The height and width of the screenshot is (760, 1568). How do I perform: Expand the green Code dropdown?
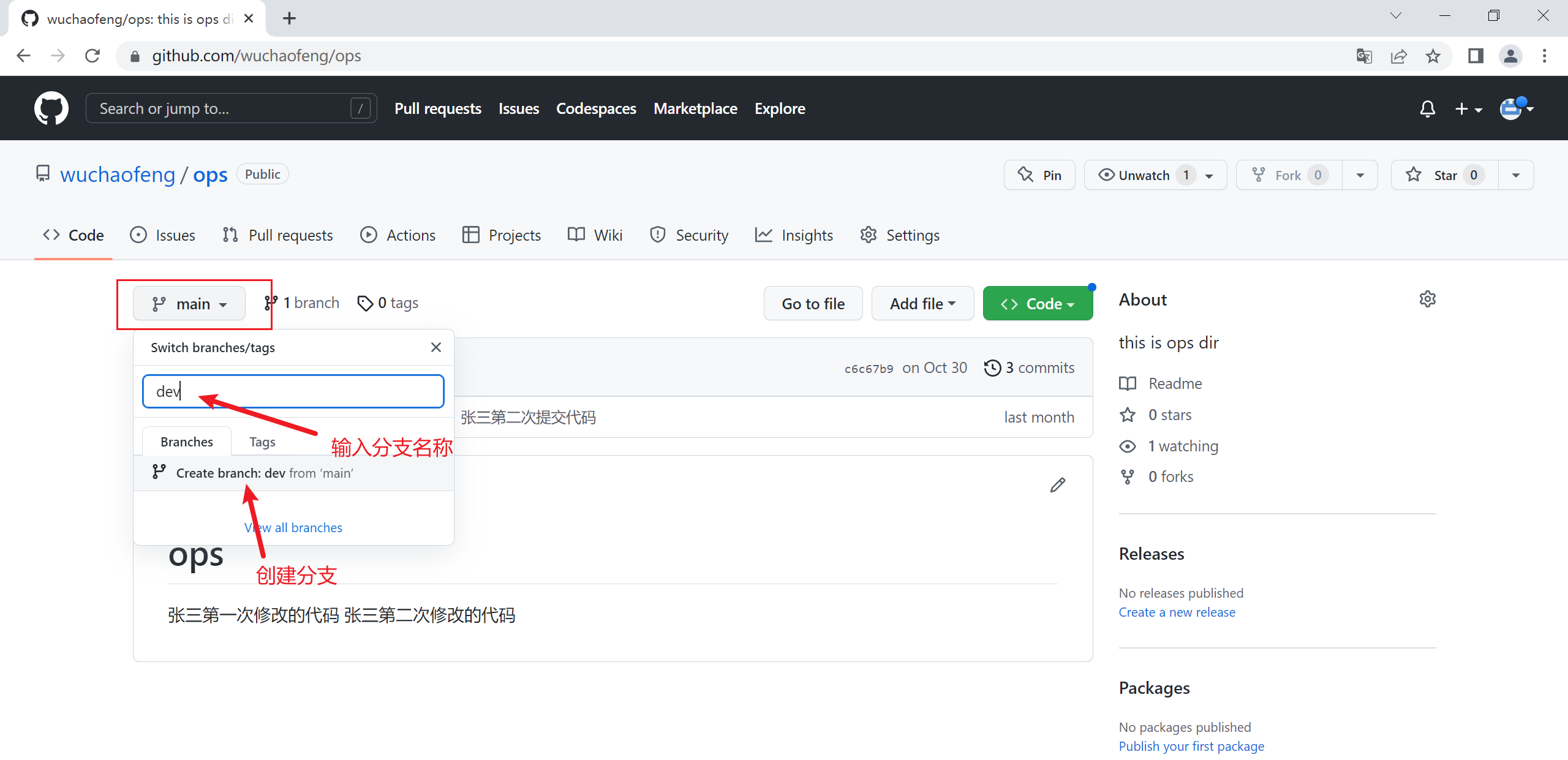click(x=1038, y=304)
